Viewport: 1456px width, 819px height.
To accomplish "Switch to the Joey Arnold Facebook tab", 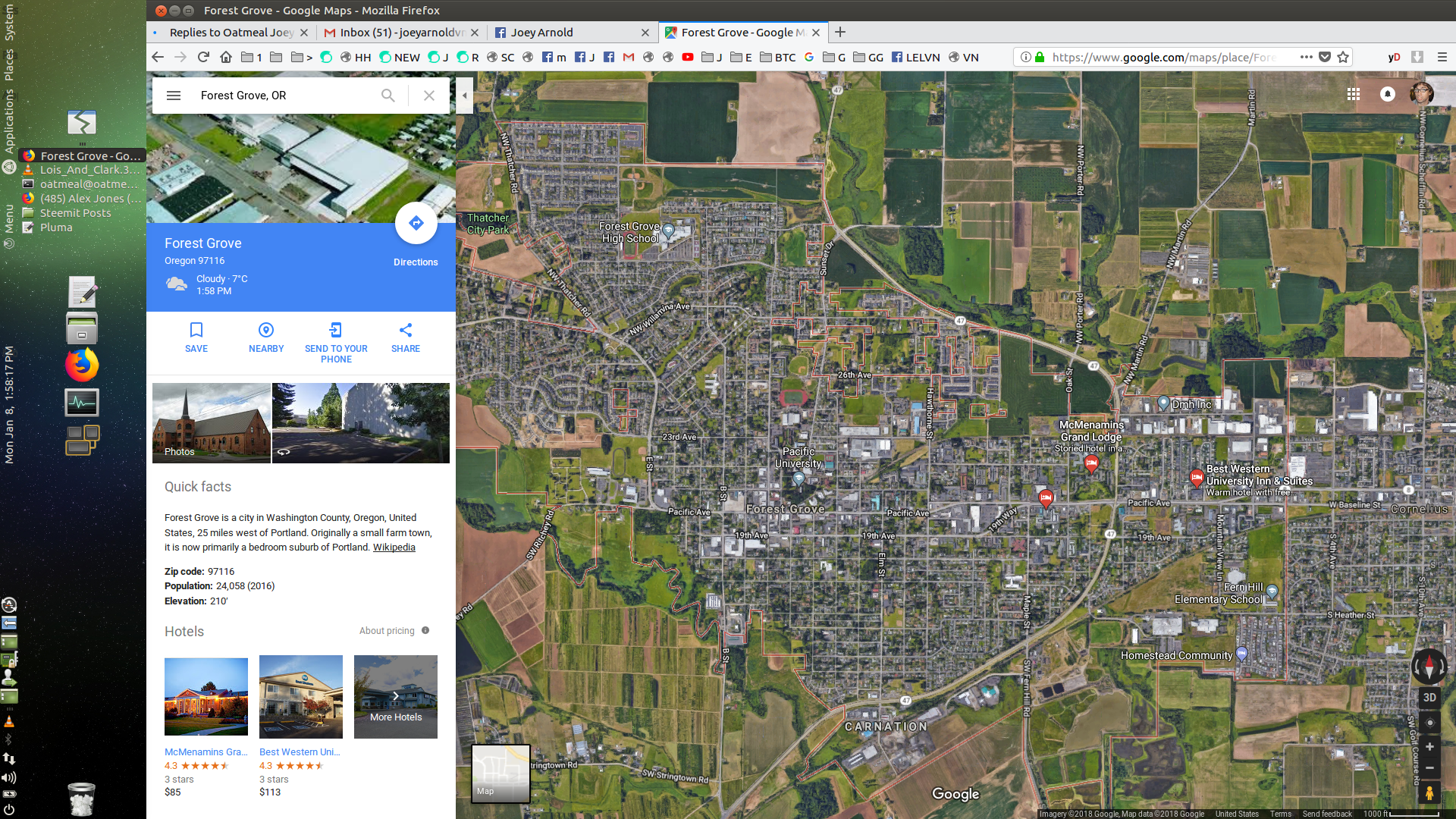I will pos(572,33).
